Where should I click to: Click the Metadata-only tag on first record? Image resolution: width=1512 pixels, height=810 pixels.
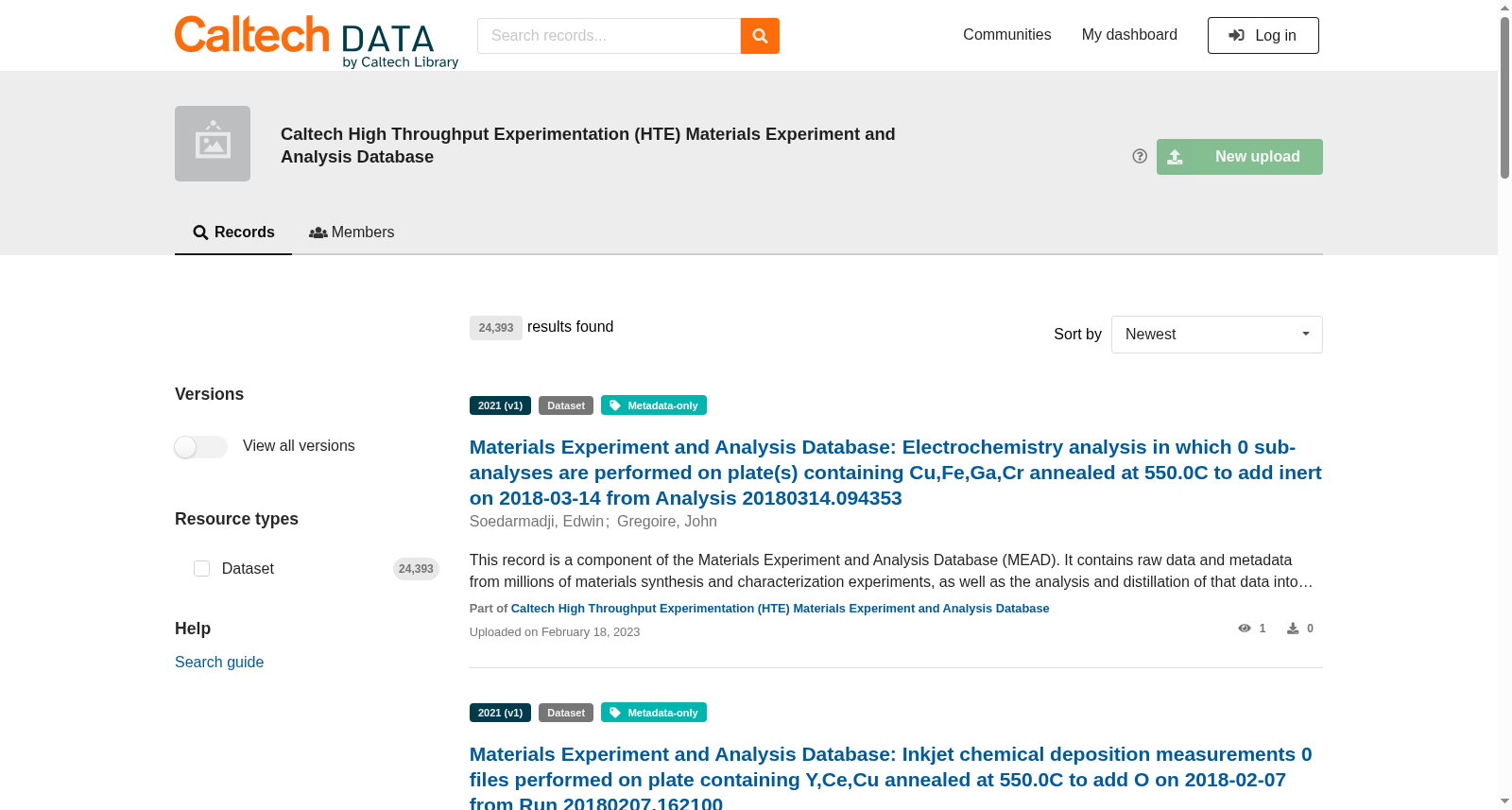click(654, 405)
